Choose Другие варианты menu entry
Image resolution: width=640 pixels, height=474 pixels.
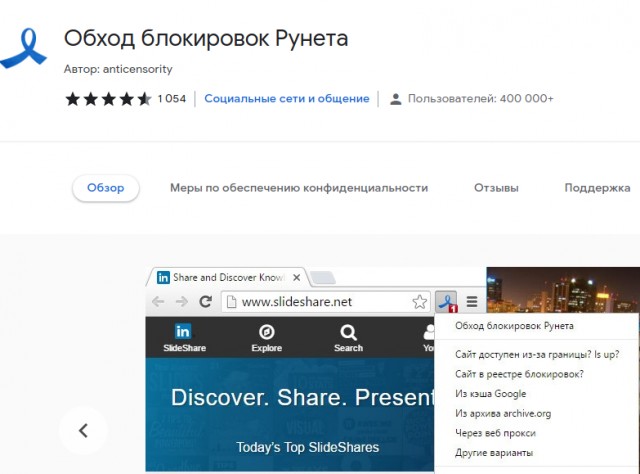click(494, 452)
